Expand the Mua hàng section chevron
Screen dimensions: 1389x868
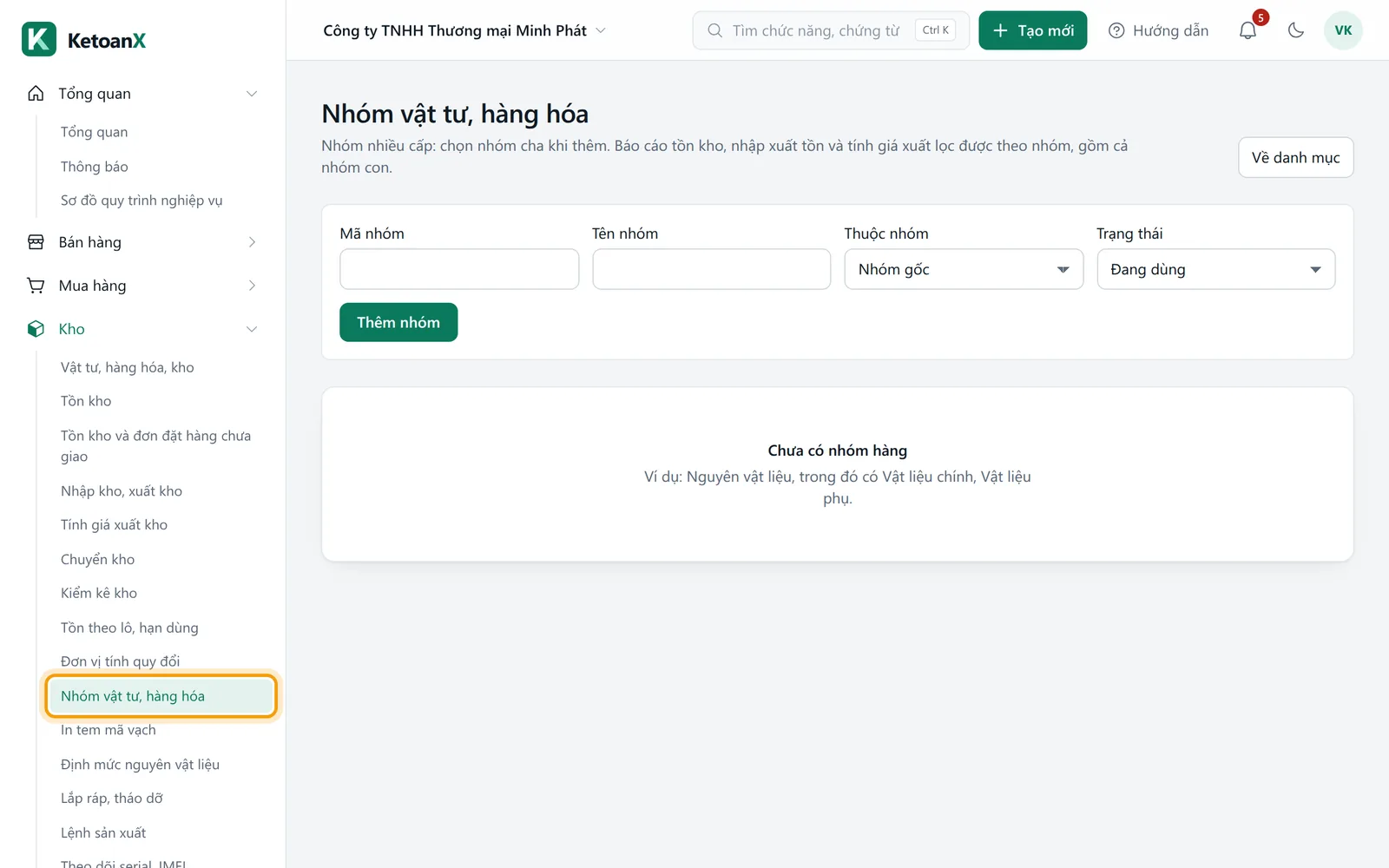tap(252, 286)
